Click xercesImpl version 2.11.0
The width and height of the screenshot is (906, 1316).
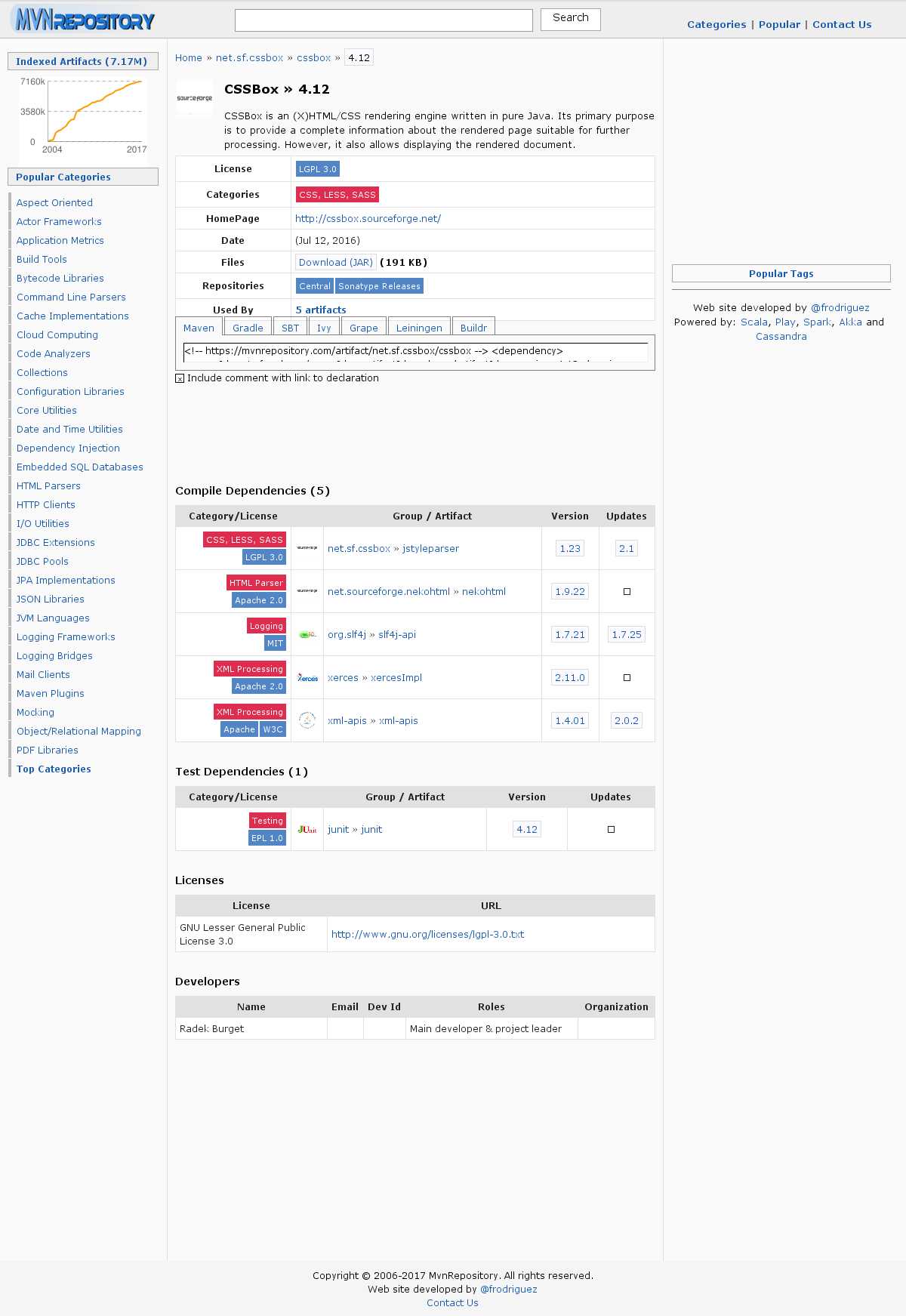570,678
